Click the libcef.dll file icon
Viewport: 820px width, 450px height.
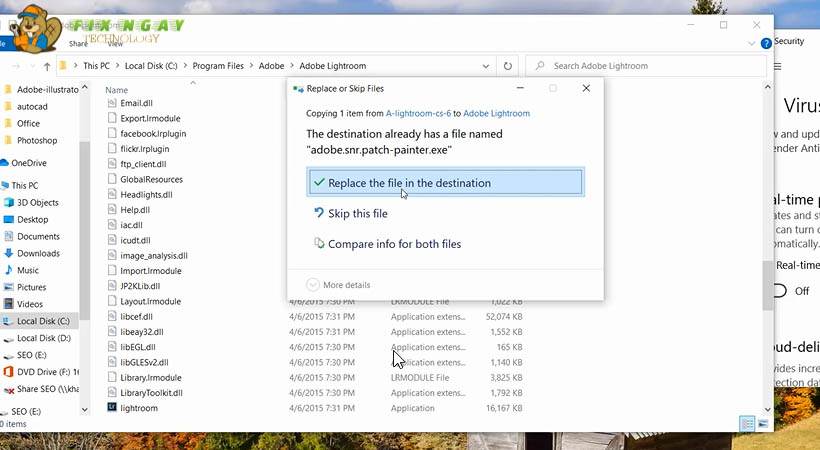pos(111,316)
